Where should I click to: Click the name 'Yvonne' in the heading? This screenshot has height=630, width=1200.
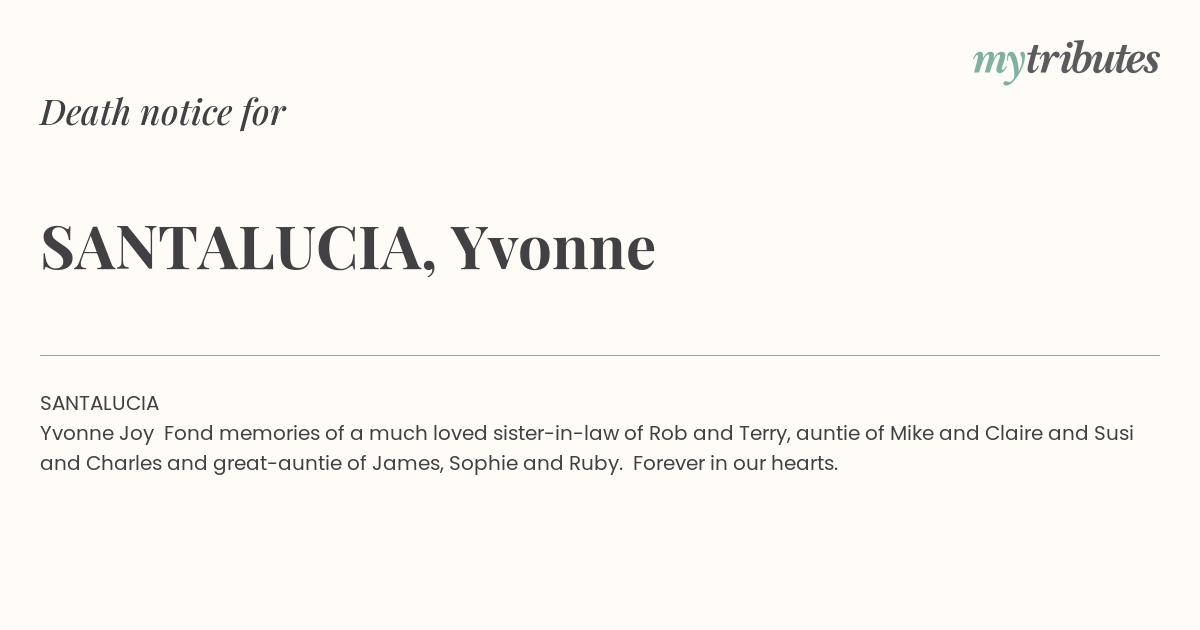point(553,247)
